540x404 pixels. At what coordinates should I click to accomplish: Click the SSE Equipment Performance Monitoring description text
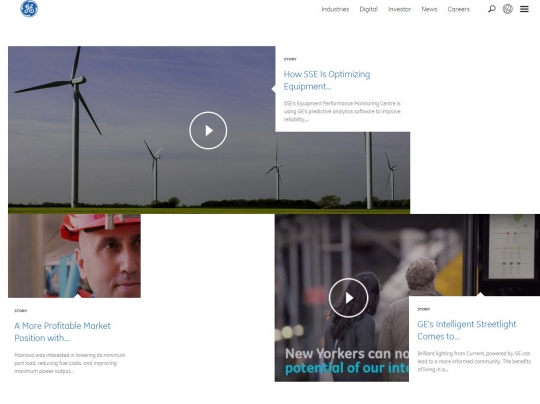tap(342, 111)
